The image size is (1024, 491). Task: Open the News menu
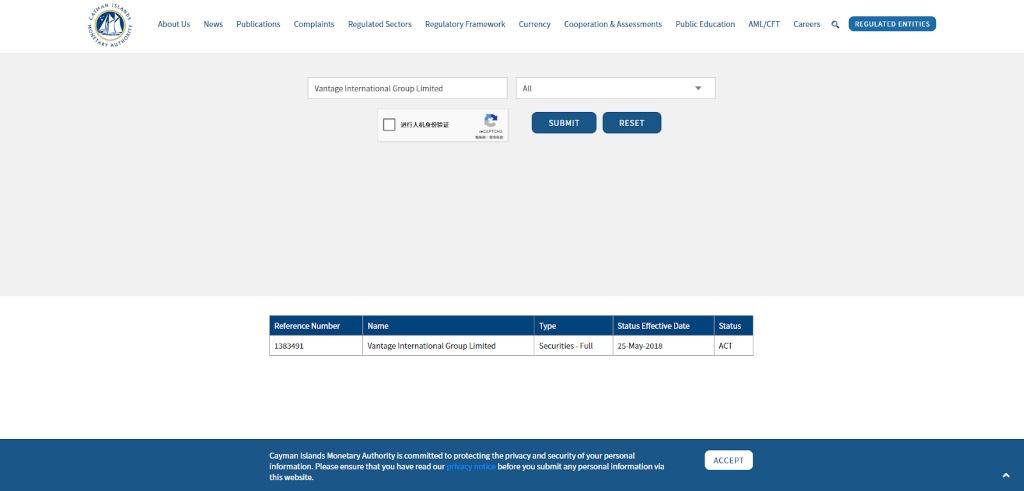213,24
